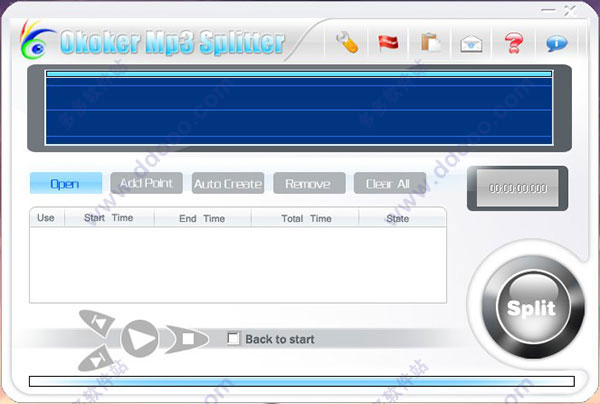Click the 00:00:00.000 time display
This screenshot has height=404, width=600.
tap(517, 188)
